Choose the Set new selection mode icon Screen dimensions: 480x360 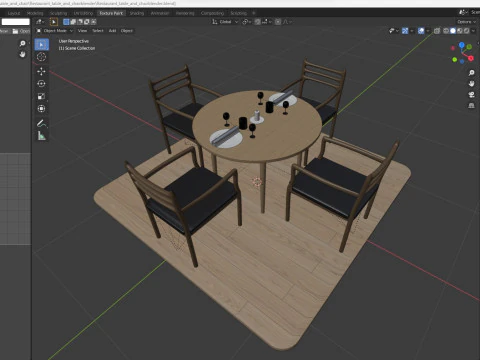click(66, 22)
